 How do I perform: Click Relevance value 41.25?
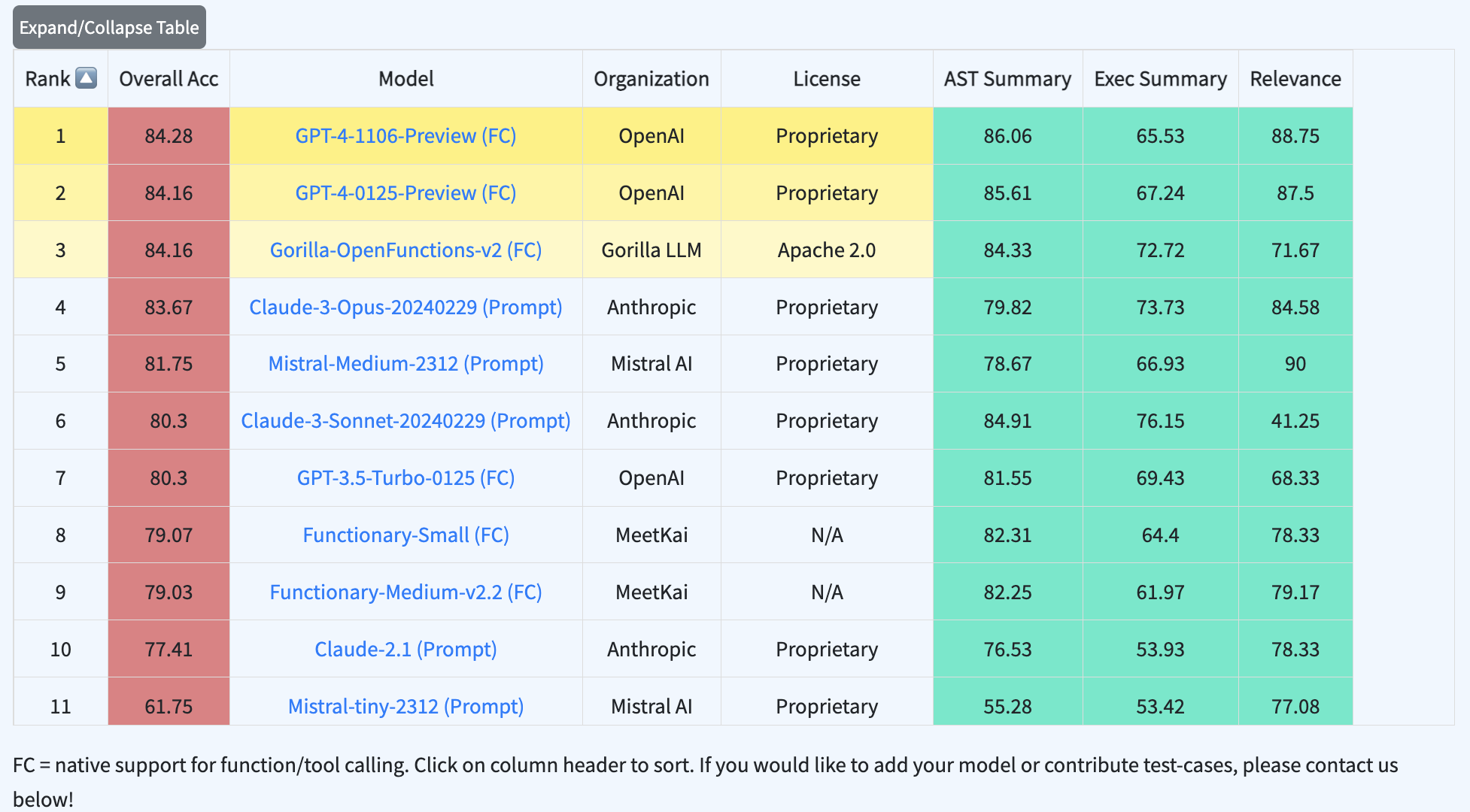tap(1295, 421)
